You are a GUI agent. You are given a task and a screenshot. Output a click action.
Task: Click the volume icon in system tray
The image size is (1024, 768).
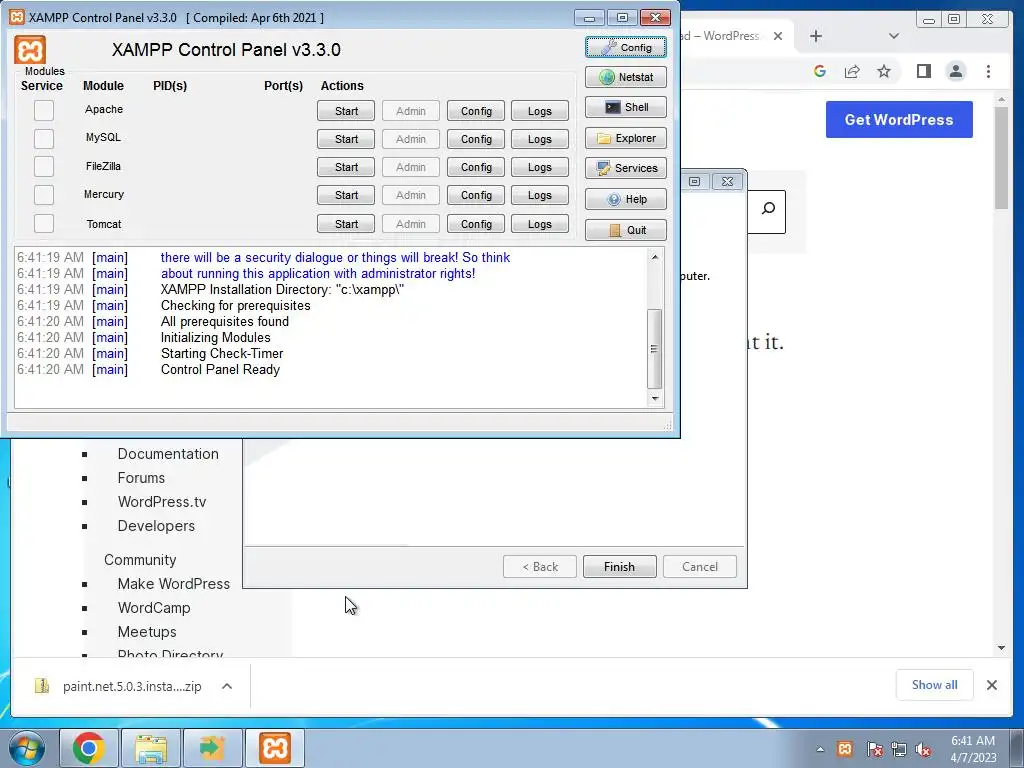(923, 749)
